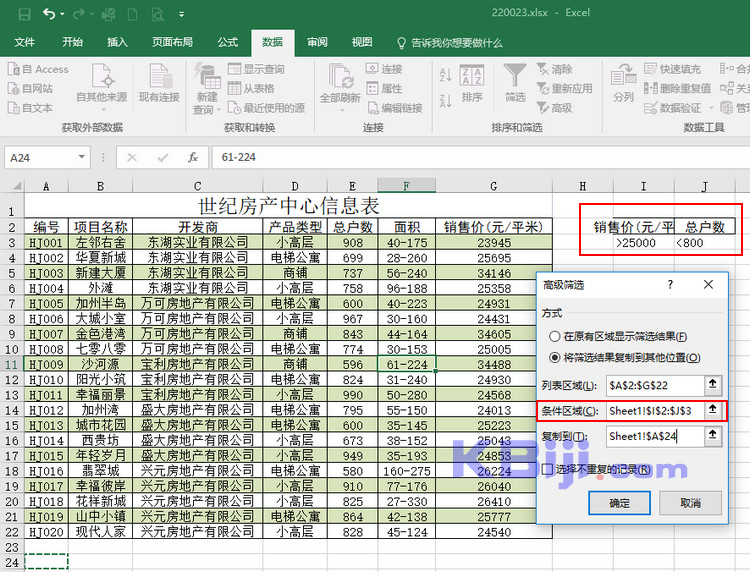Screen dimensions: 750x572
Task: Close the 高级筛选 dialog
Action: coord(708,285)
